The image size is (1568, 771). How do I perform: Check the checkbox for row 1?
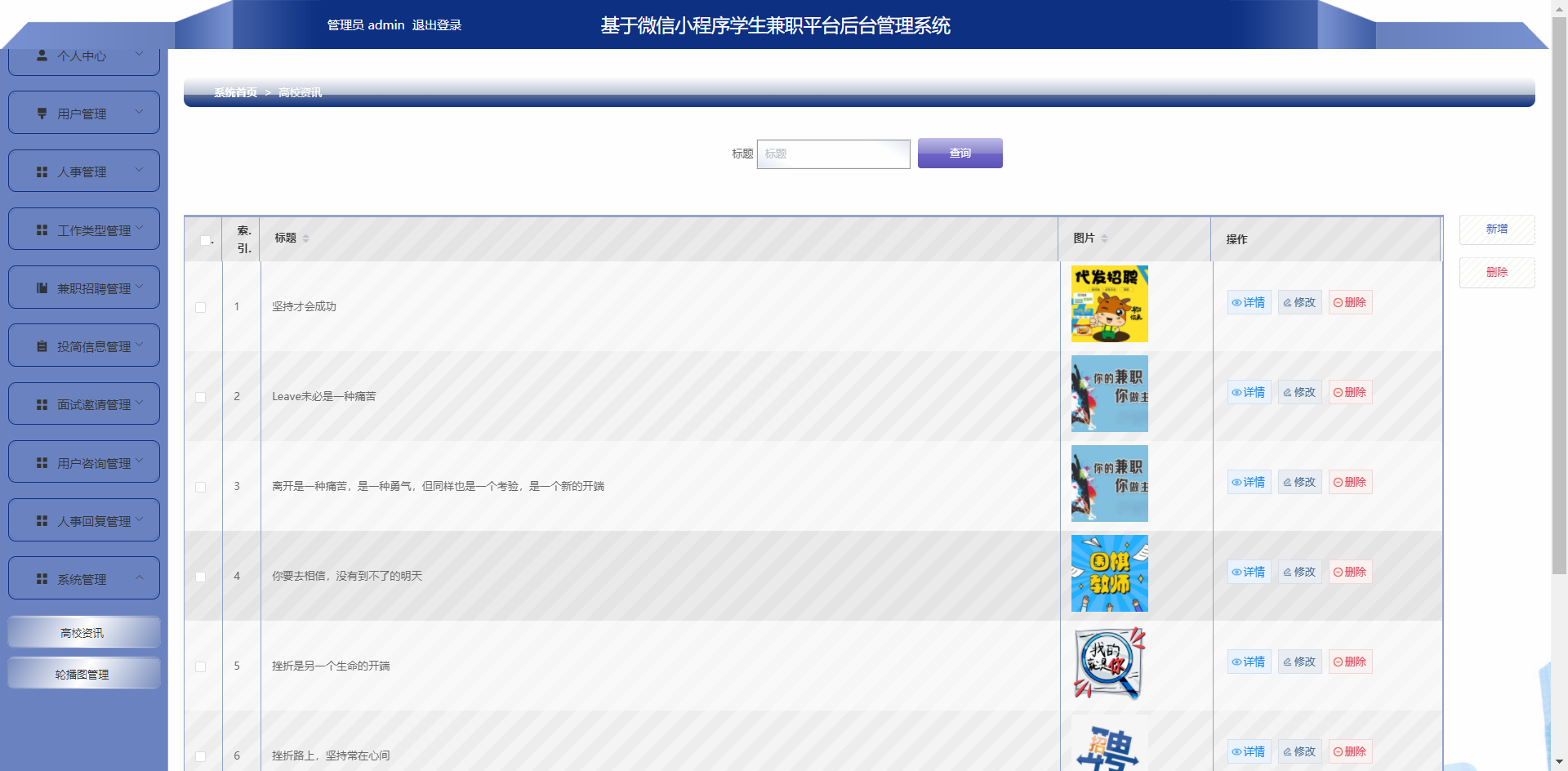tap(201, 307)
